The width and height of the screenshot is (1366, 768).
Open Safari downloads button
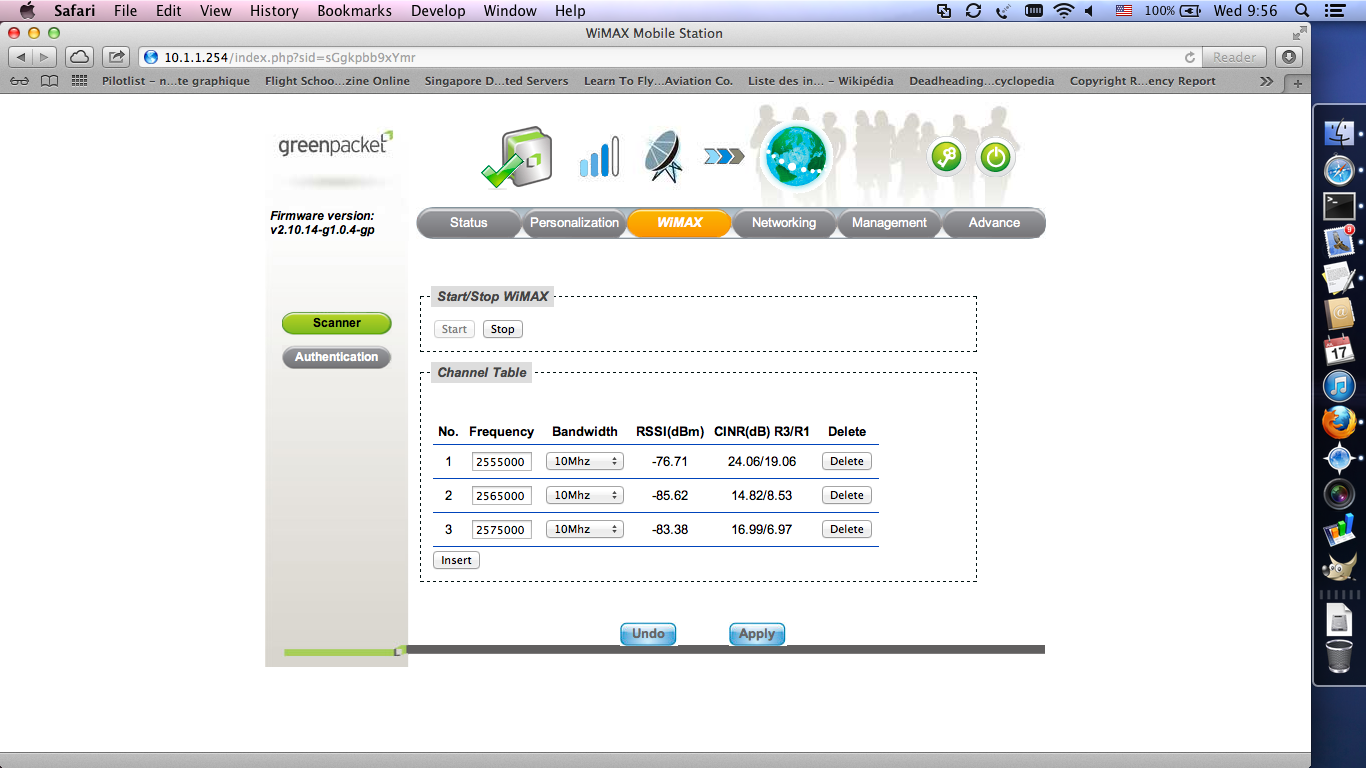[1290, 57]
